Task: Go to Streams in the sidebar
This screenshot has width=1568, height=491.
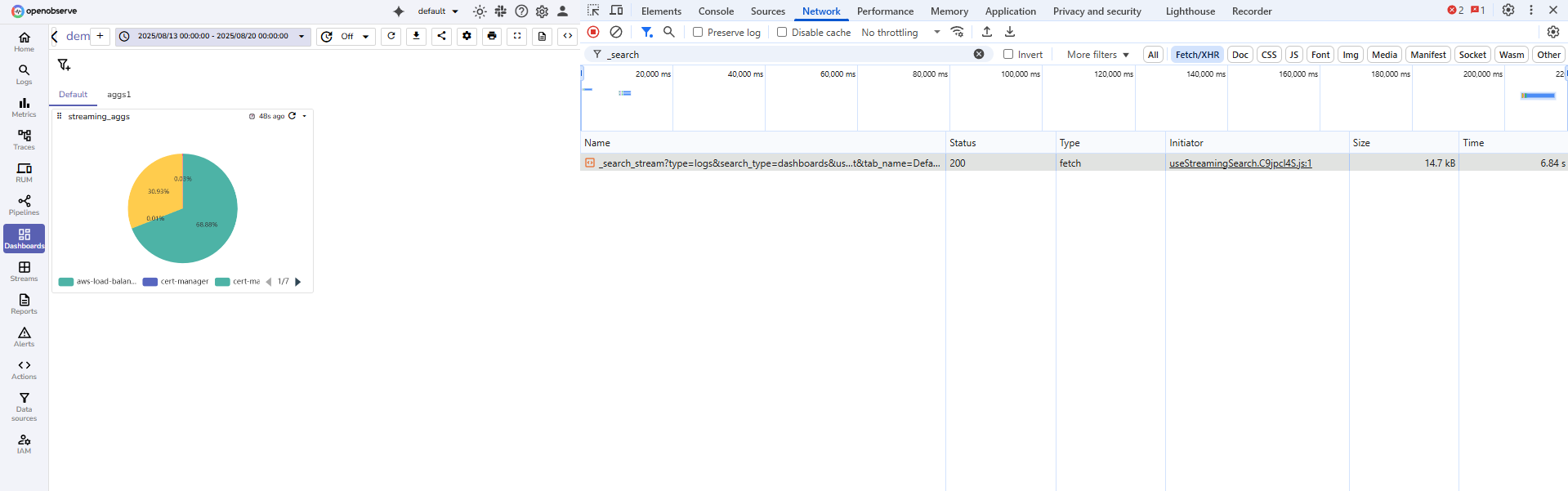Action: pos(24,271)
